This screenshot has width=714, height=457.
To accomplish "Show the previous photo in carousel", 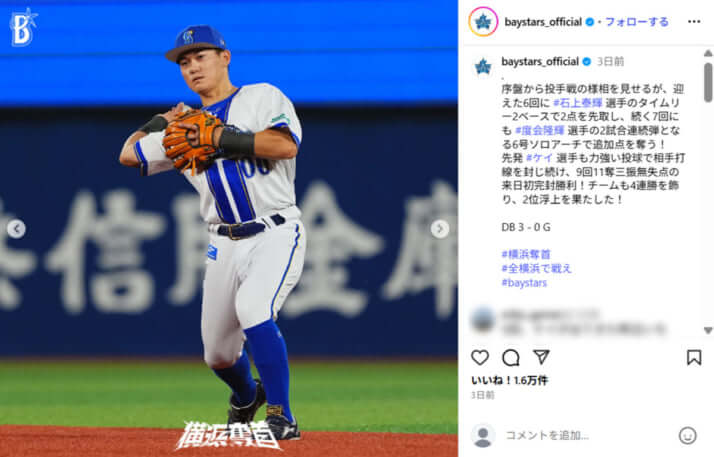I will (16, 229).
